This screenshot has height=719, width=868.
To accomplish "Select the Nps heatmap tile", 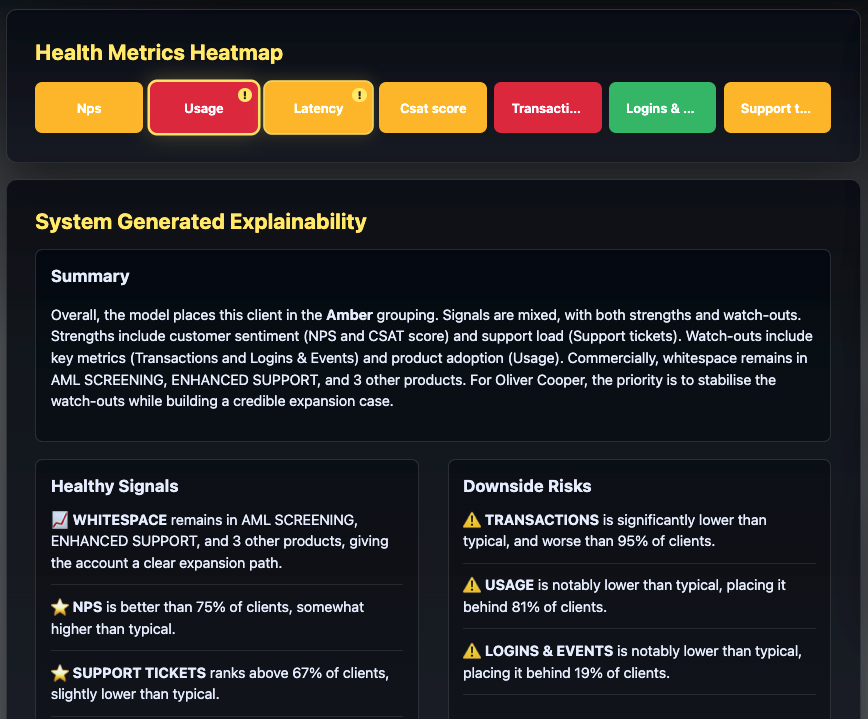I will [88, 107].
